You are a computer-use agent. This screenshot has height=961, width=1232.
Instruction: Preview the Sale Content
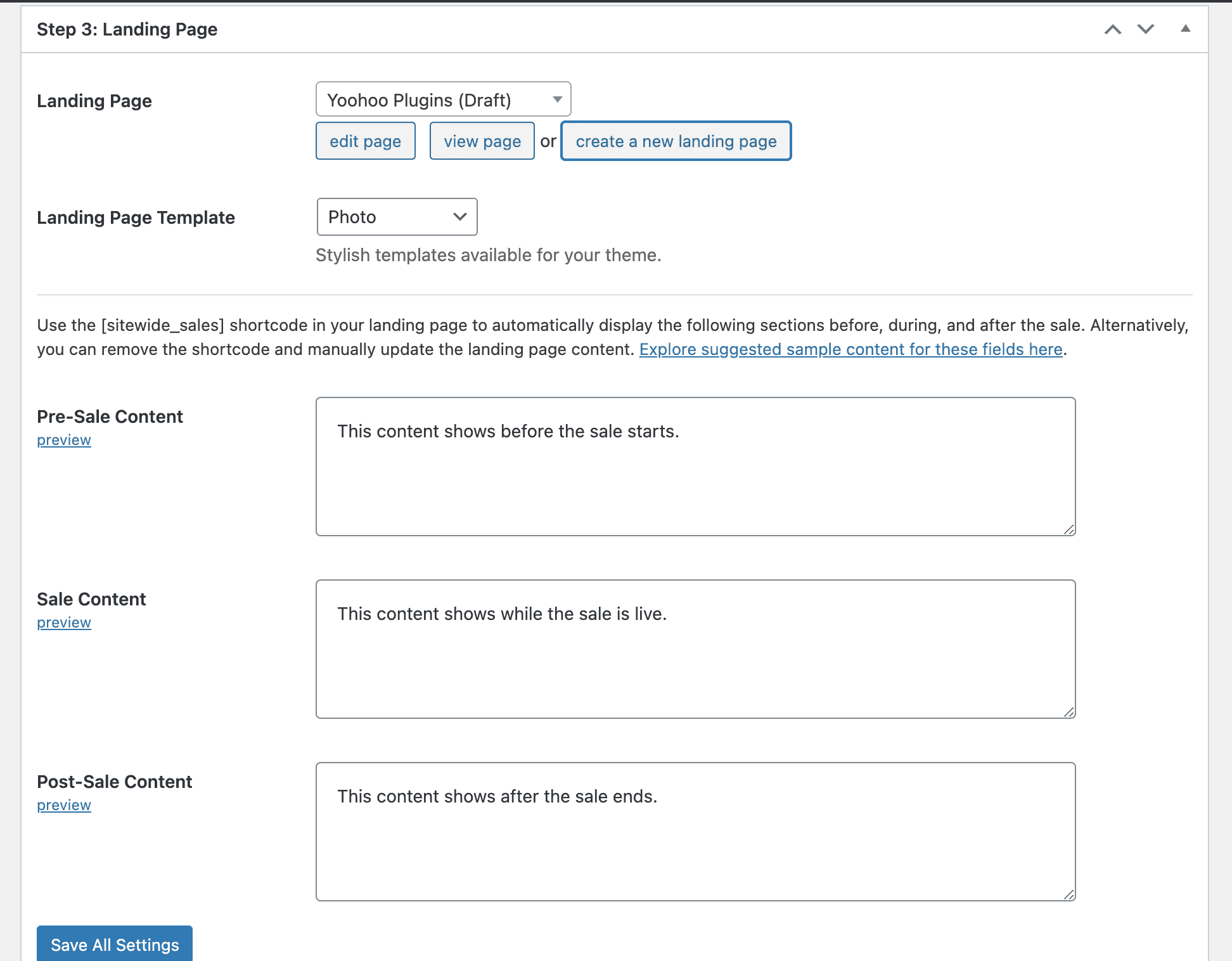[64, 622]
